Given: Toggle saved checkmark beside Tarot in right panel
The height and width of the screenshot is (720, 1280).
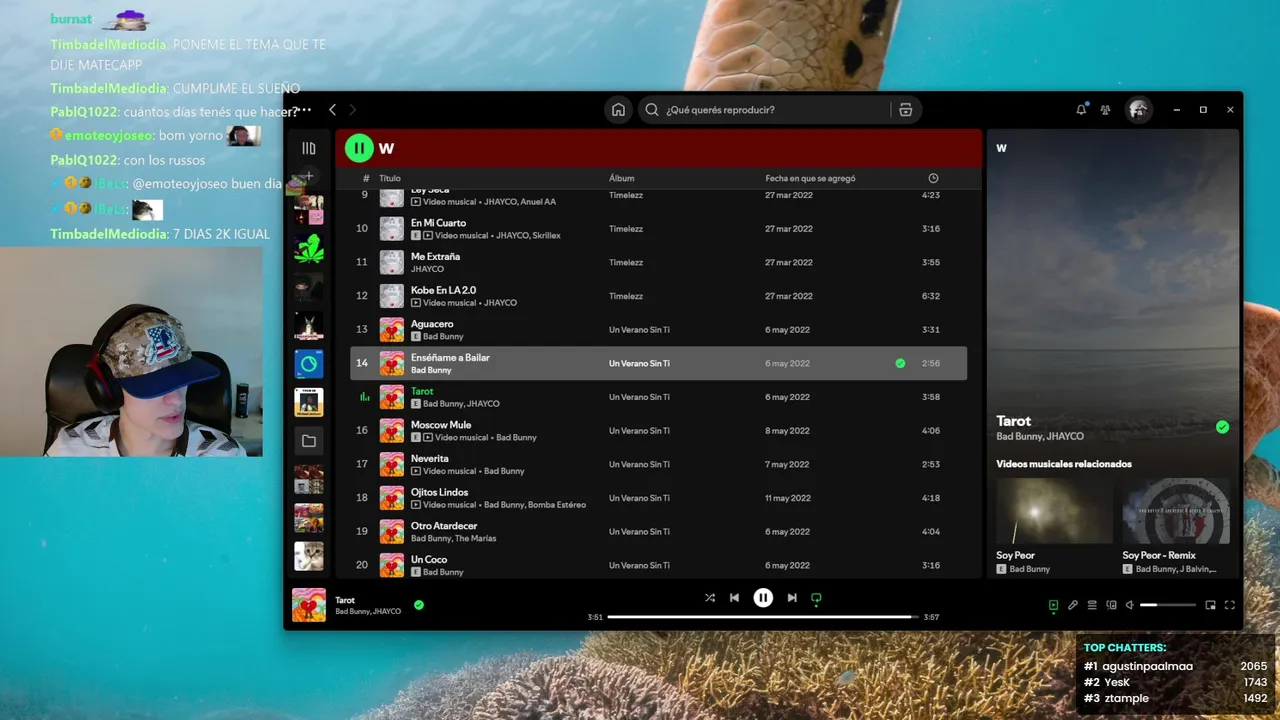Looking at the screenshot, I should coord(1222,427).
